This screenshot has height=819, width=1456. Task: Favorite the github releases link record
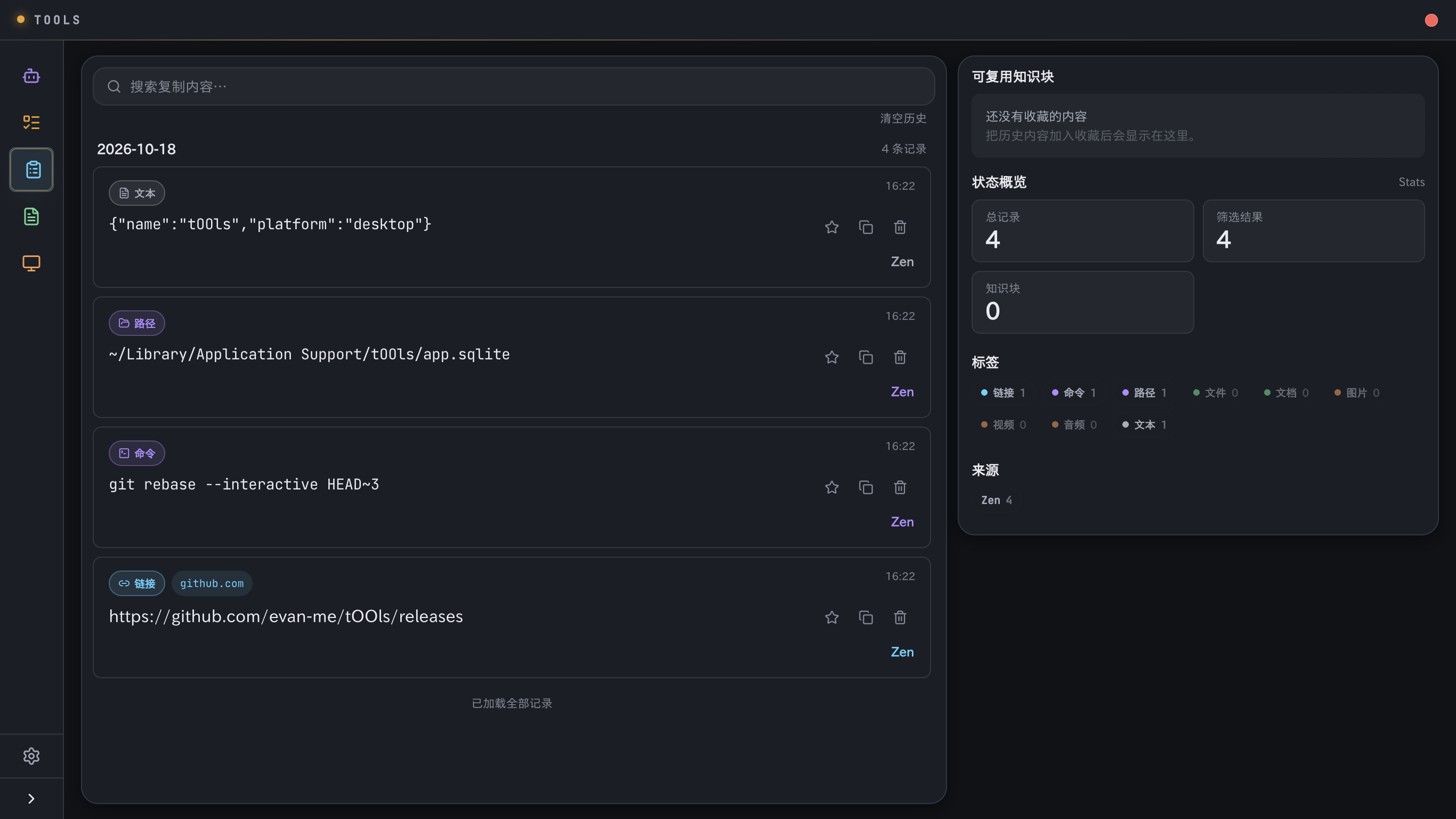click(831, 617)
